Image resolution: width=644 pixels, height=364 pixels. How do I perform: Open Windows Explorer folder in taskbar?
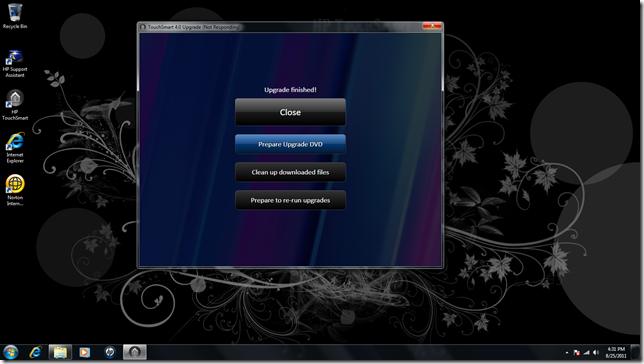pos(60,352)
